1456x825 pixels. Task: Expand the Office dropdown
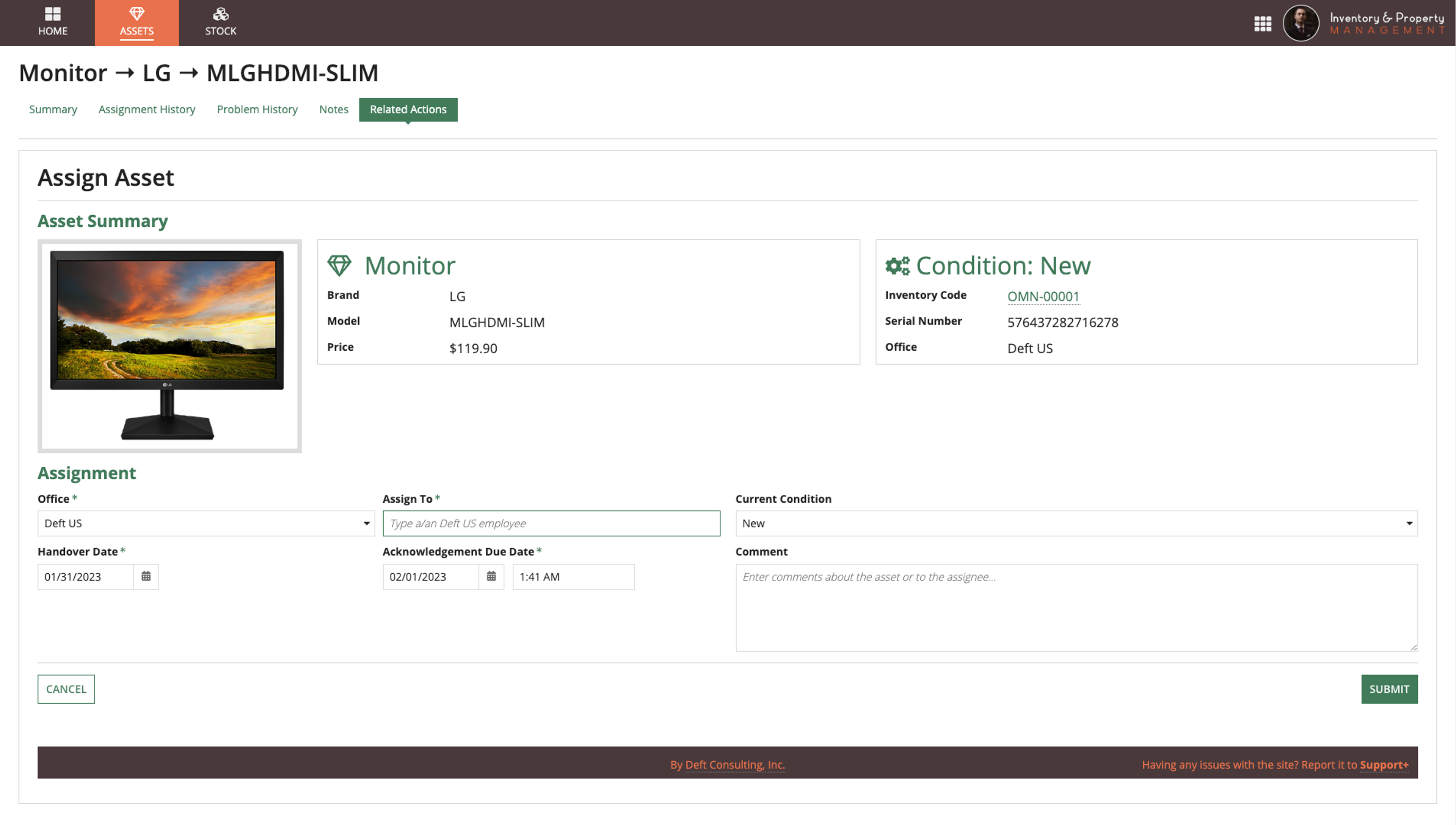[x=206, y=523]
